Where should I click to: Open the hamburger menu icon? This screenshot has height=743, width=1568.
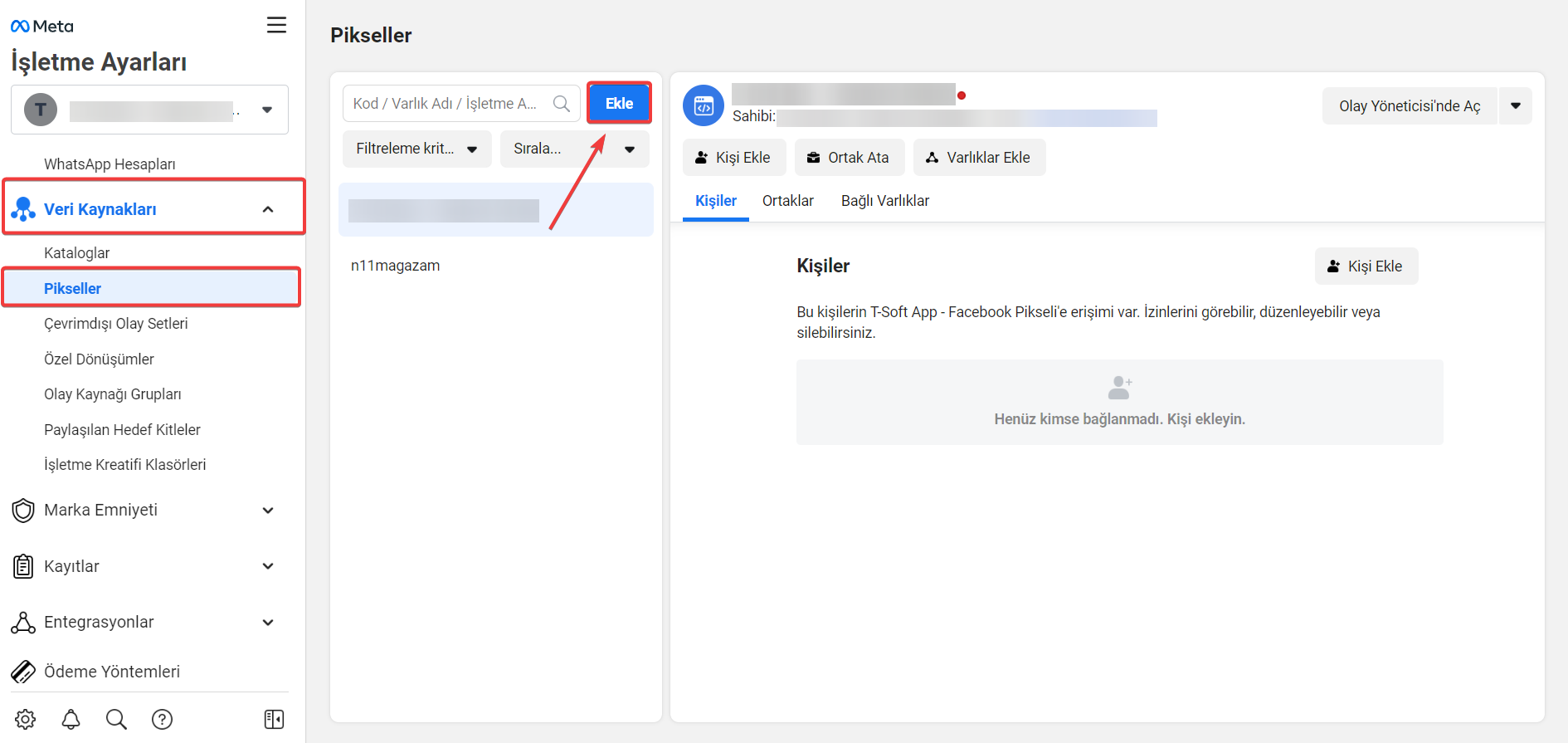276,25
